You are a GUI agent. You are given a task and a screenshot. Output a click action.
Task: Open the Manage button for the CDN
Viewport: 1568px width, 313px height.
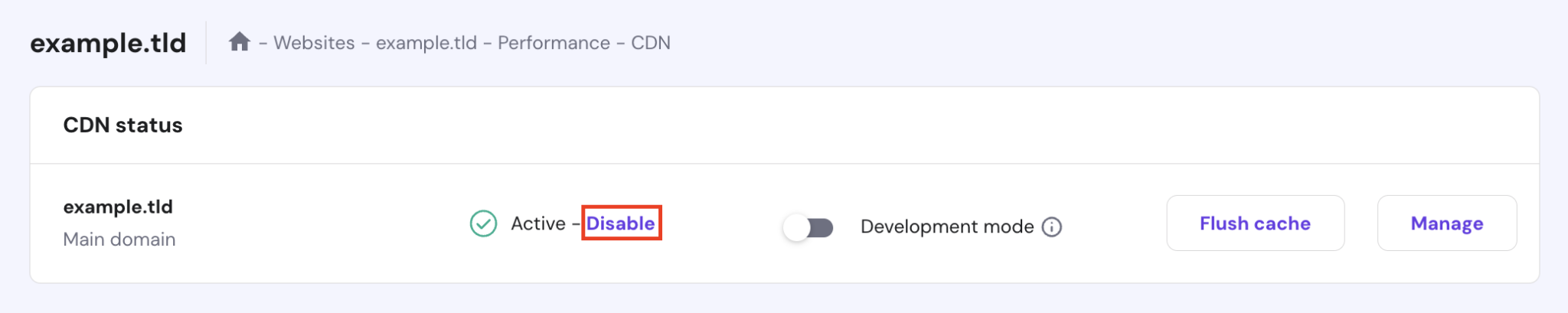point(1446,223)
